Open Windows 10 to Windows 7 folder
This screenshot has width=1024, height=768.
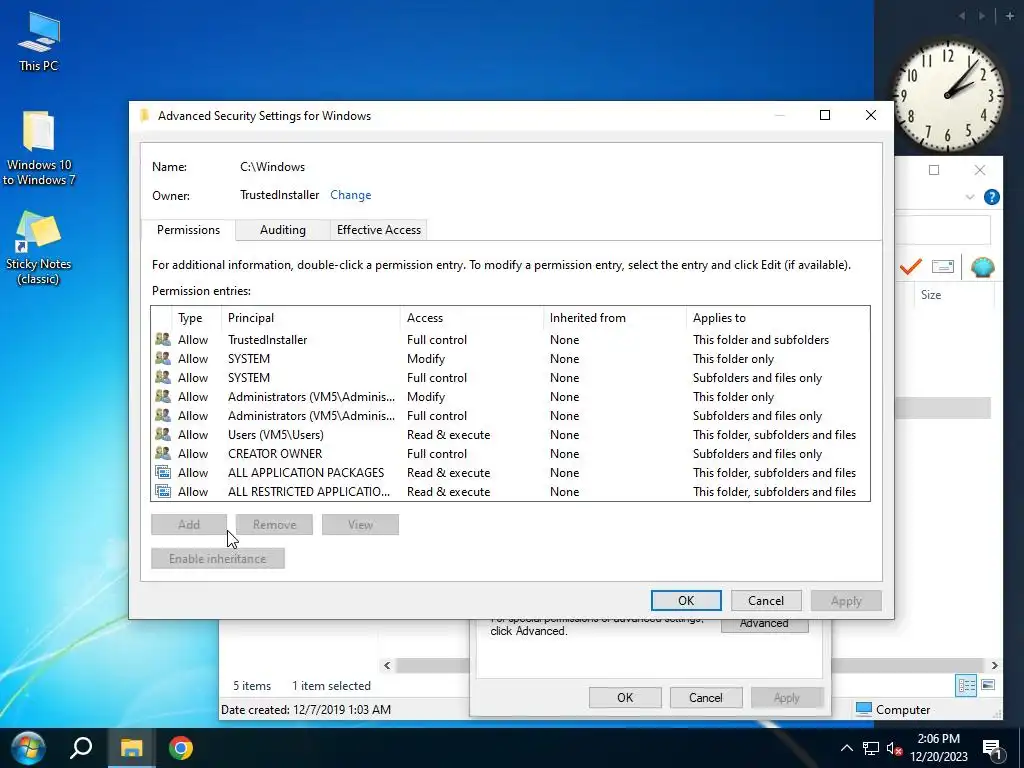tap(39, 149)
